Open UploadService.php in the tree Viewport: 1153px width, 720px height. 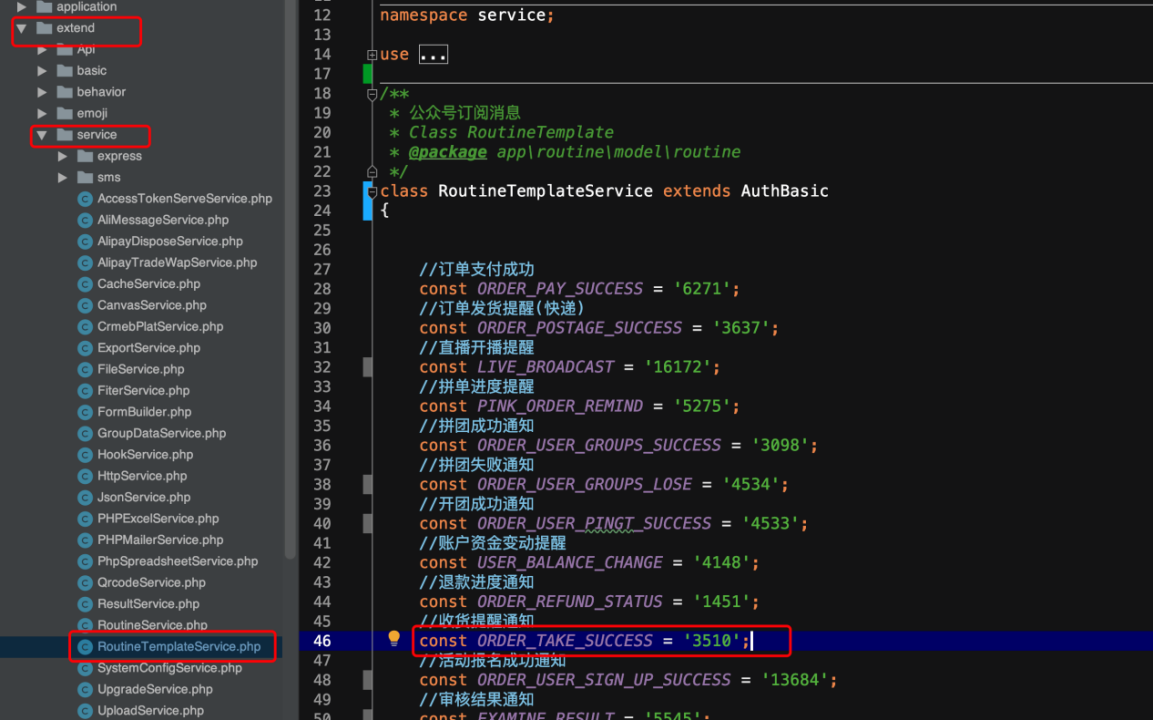pos(151,710)
